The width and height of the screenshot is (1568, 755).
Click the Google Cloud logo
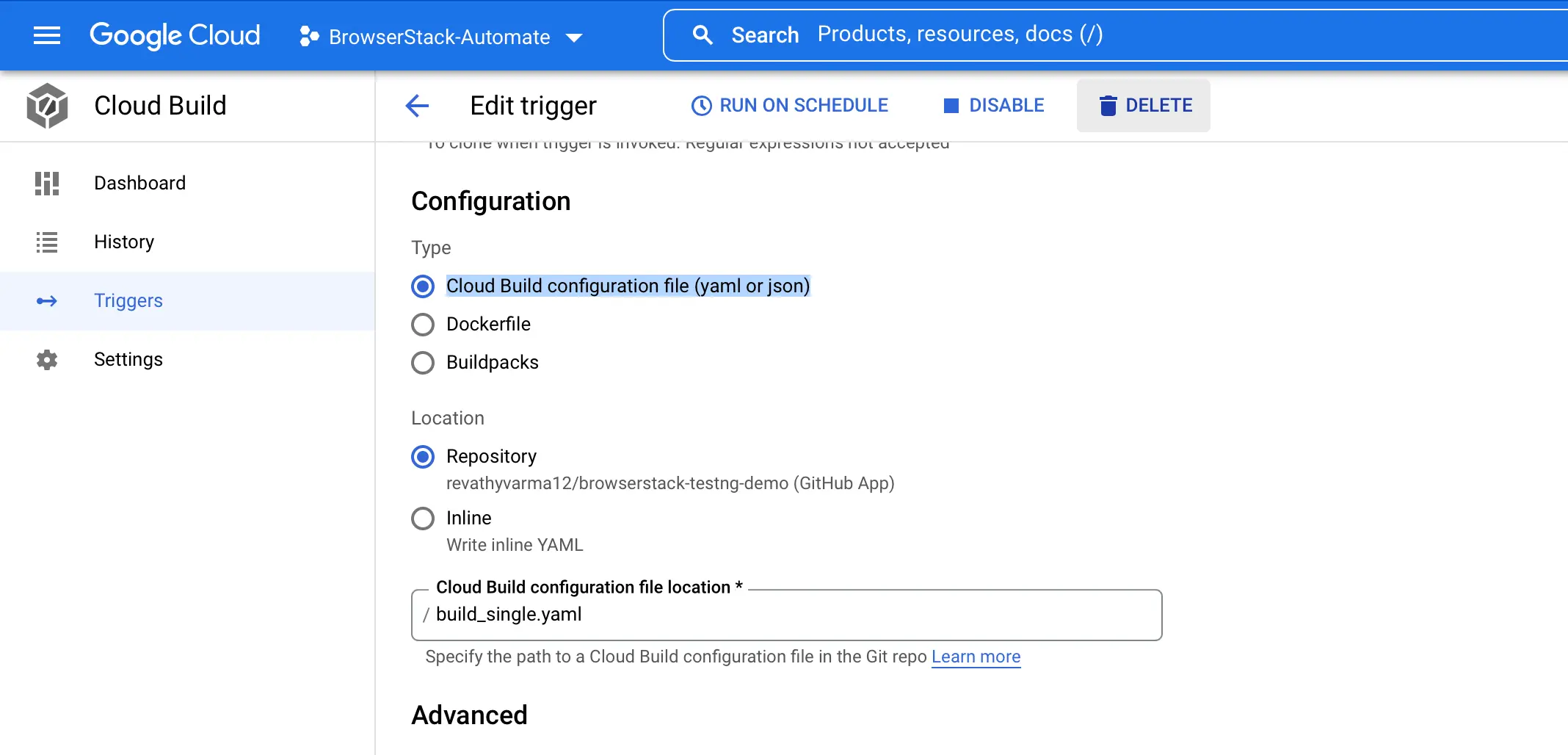pyautogui.click(x=175, y=35)
